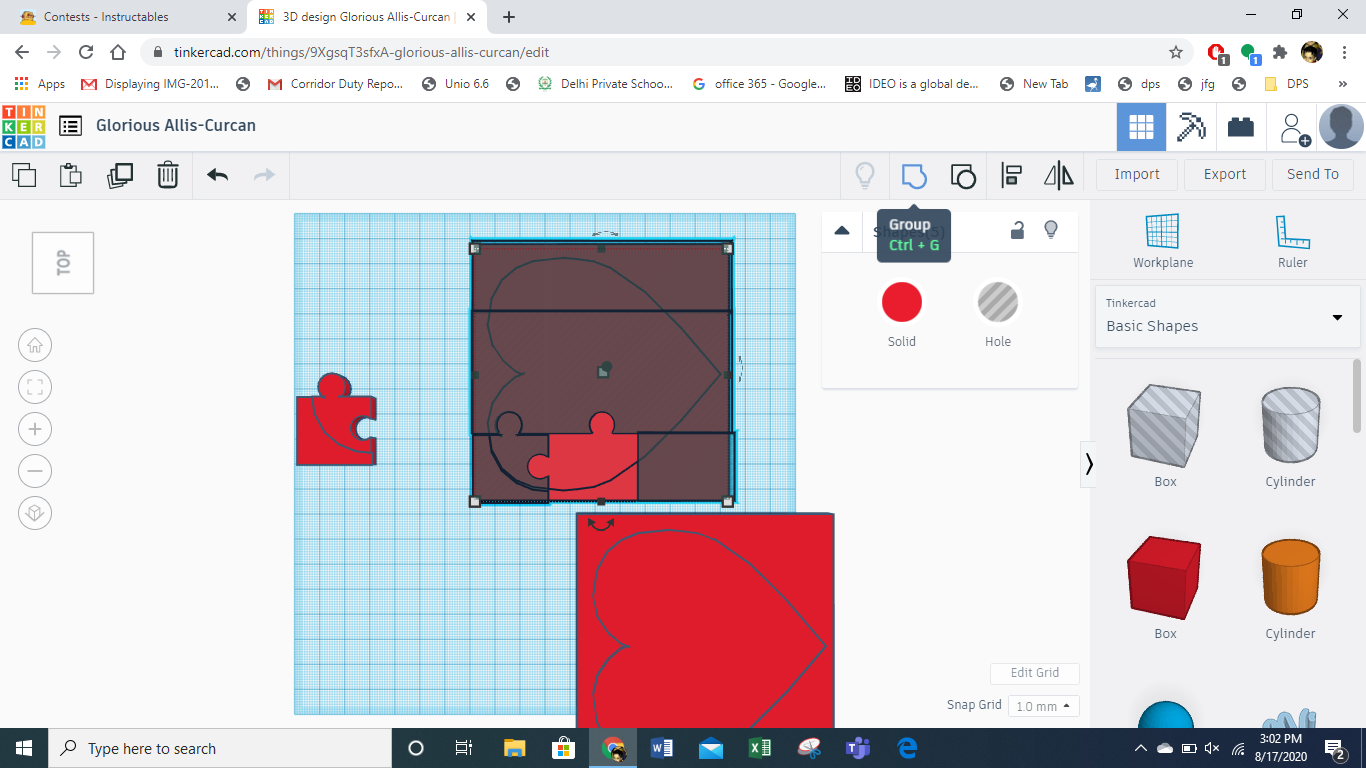The height and width of the screenshot is (768, 1366).
Task: Click the Tinkercad logo
Action: (x=24, y=126)
